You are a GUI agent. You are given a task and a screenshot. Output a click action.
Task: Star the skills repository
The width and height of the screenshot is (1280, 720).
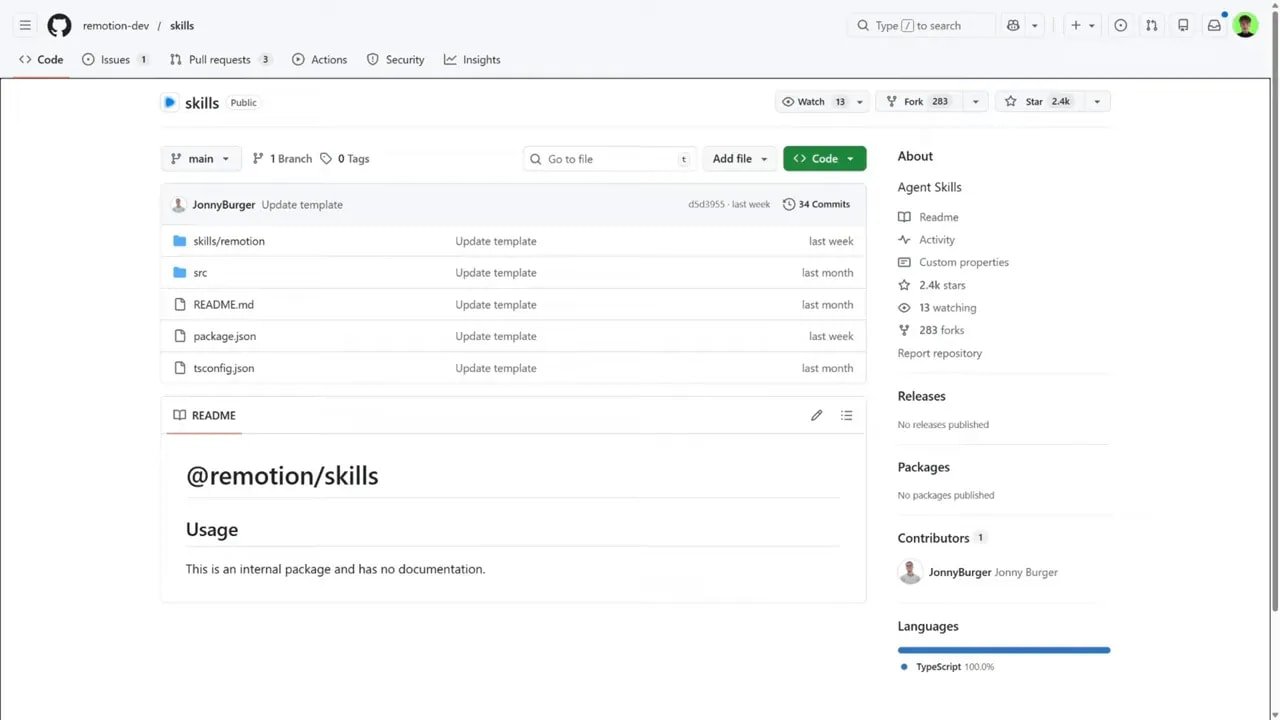click(1043, 101)
